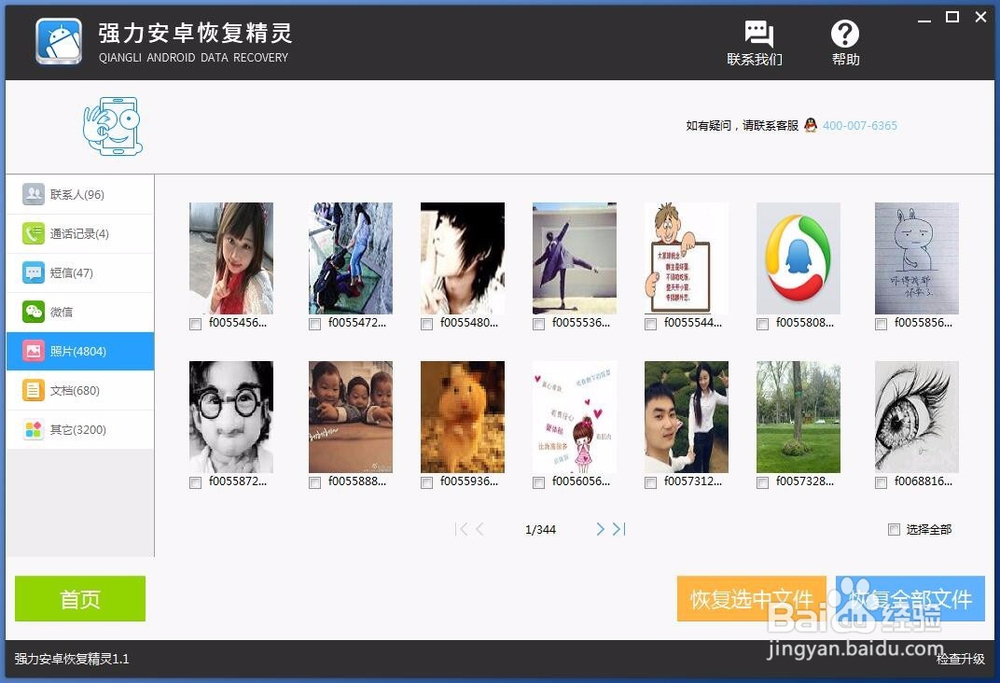Select the 照片(4804) category
Image resolution: width=1000 pixels, height=683 pixels.
[80, 351]
